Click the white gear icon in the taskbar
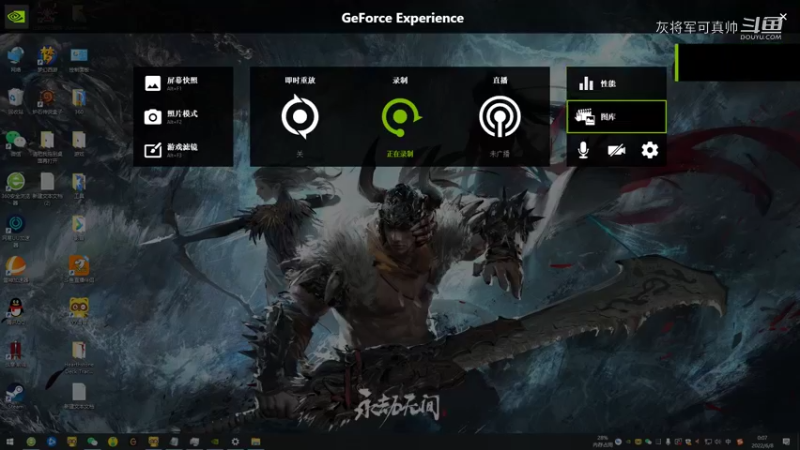The height and width of the screenshot is (450, 800). coord(235,441)
